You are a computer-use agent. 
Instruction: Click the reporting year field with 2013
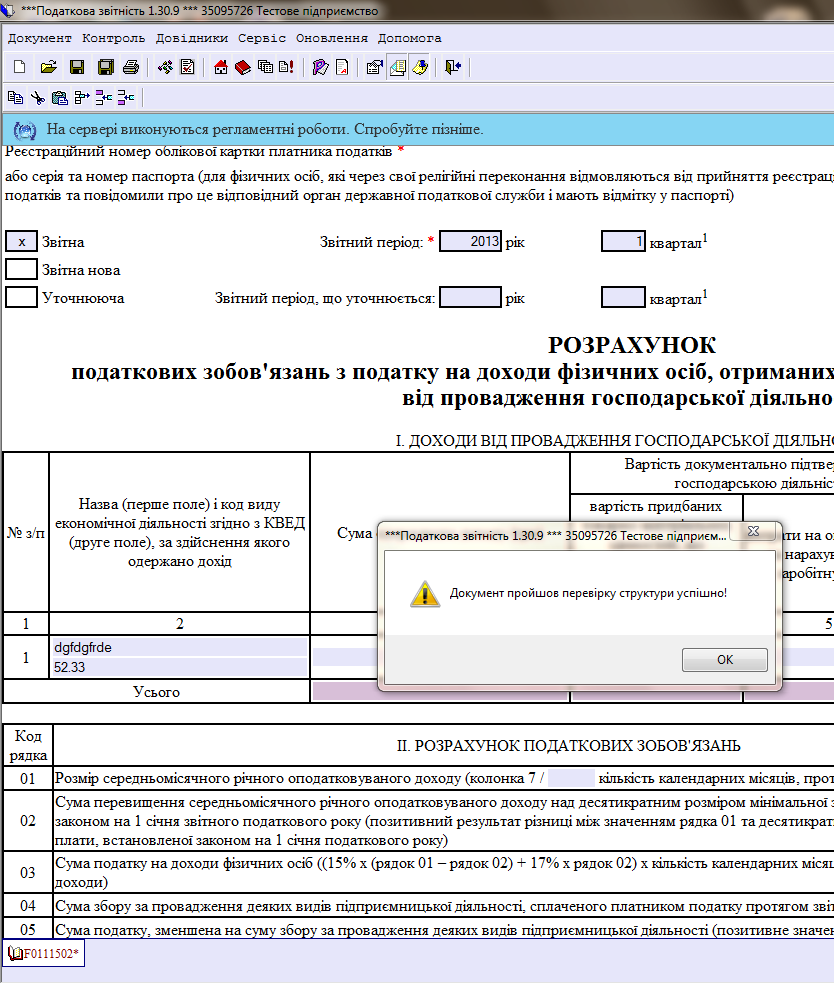(470, 242)
